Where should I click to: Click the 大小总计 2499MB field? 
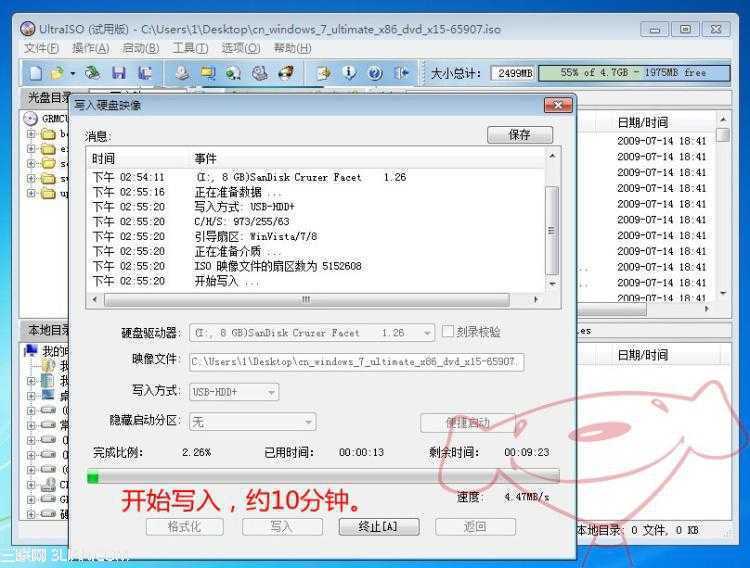[x=513, y=73]
